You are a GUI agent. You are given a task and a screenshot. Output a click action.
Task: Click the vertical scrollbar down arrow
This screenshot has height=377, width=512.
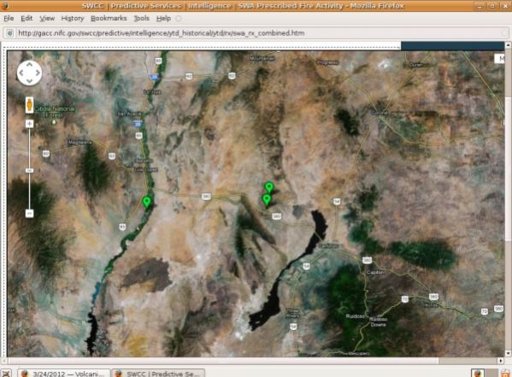508,353
